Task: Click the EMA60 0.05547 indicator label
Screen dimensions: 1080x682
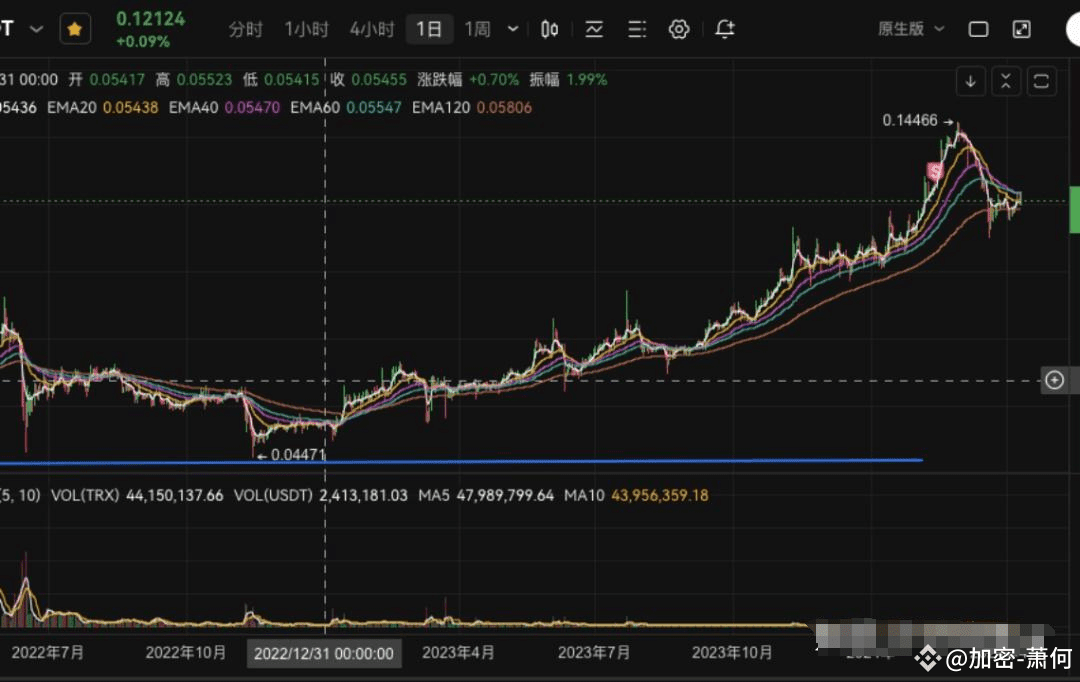Action: point(346,107)
